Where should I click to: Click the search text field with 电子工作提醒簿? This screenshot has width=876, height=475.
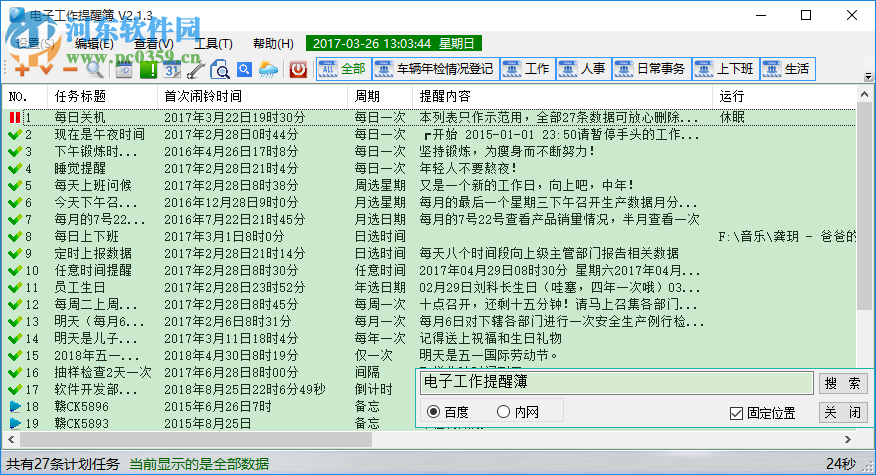[616, 383]
